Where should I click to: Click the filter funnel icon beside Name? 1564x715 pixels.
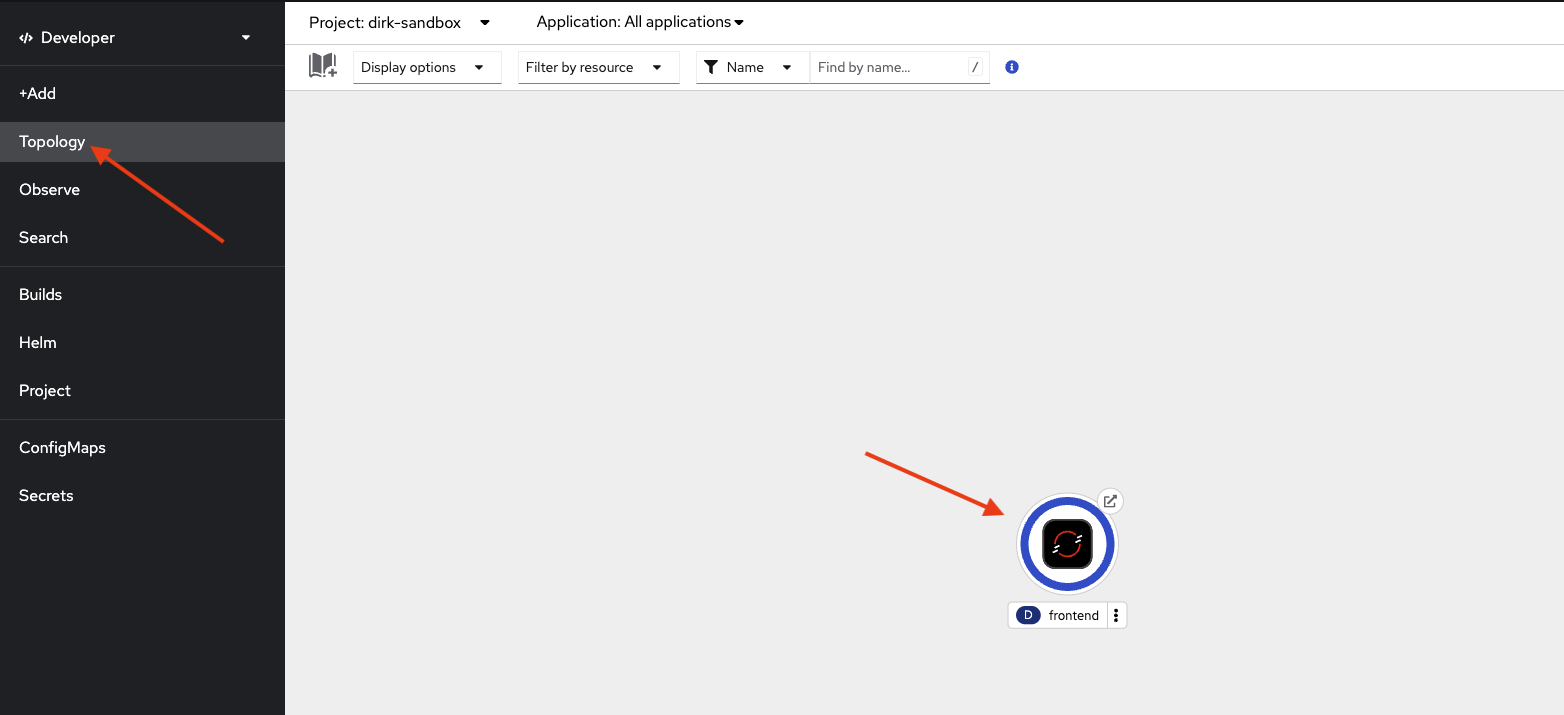click(711, 67)
